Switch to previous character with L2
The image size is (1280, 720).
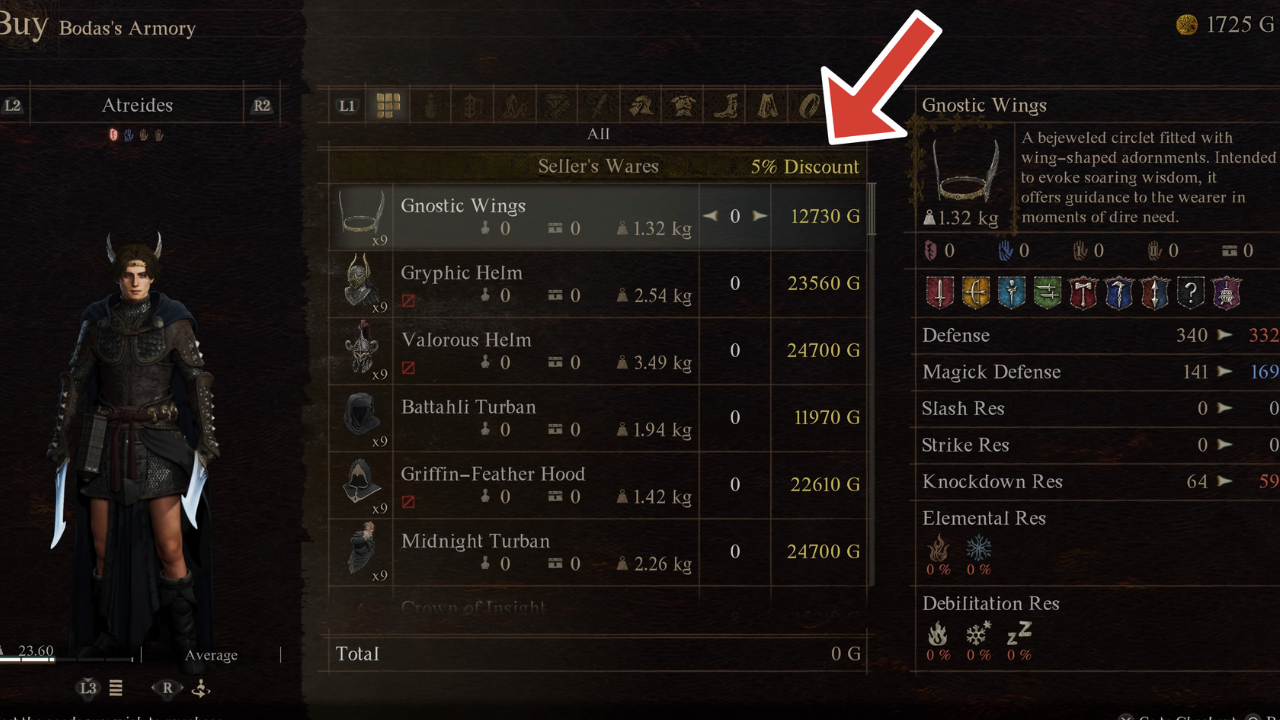12,105
